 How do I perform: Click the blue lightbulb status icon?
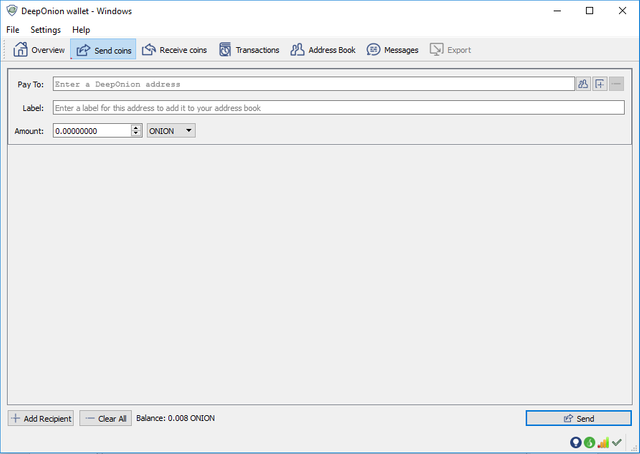click(x=576, y=442)
